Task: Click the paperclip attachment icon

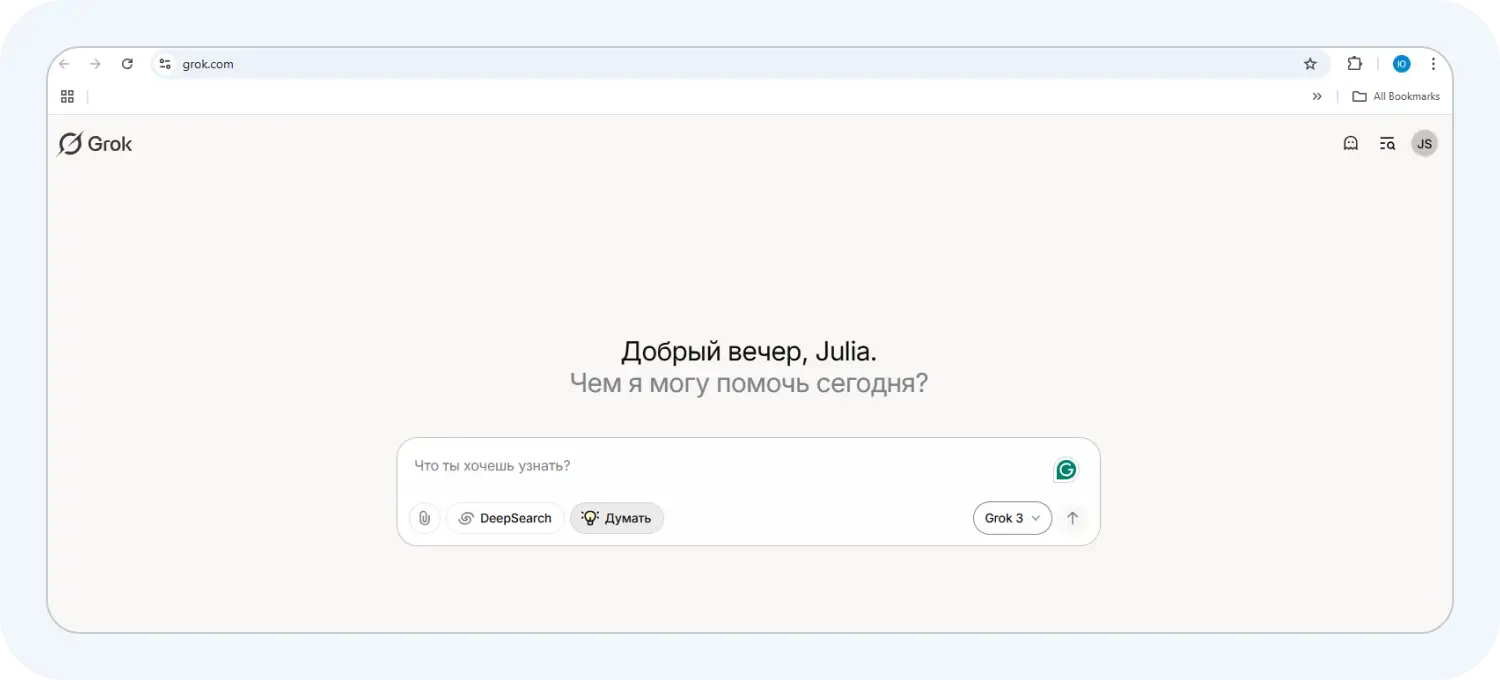Action: [424, 518]
